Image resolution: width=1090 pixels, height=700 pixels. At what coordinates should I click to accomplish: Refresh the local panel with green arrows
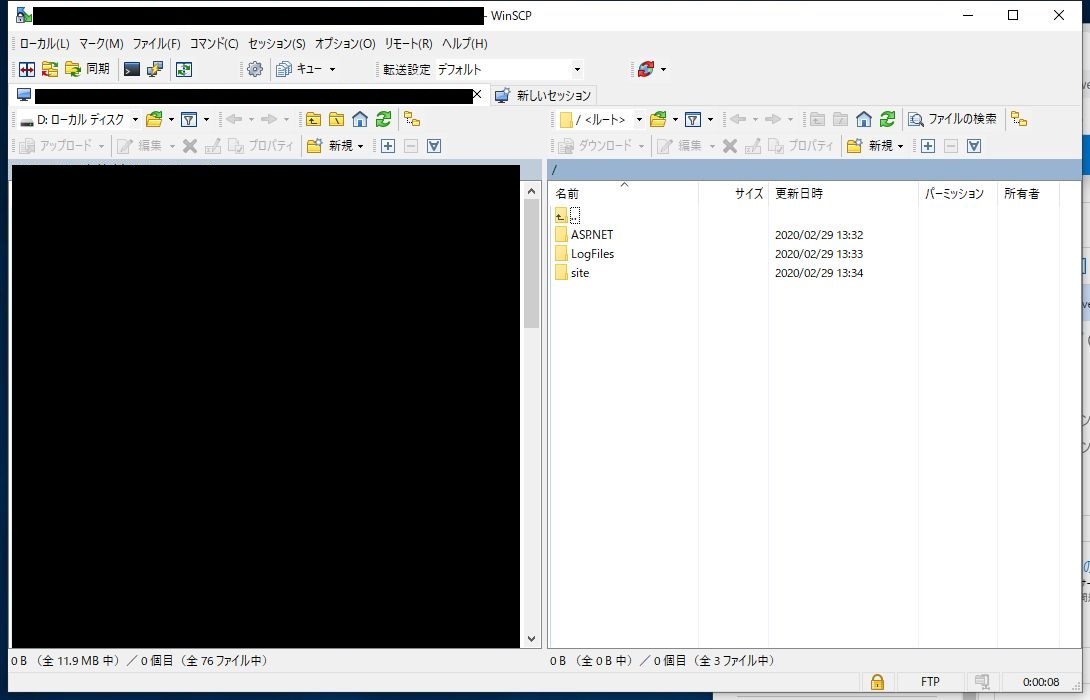(x=383, y=120)
